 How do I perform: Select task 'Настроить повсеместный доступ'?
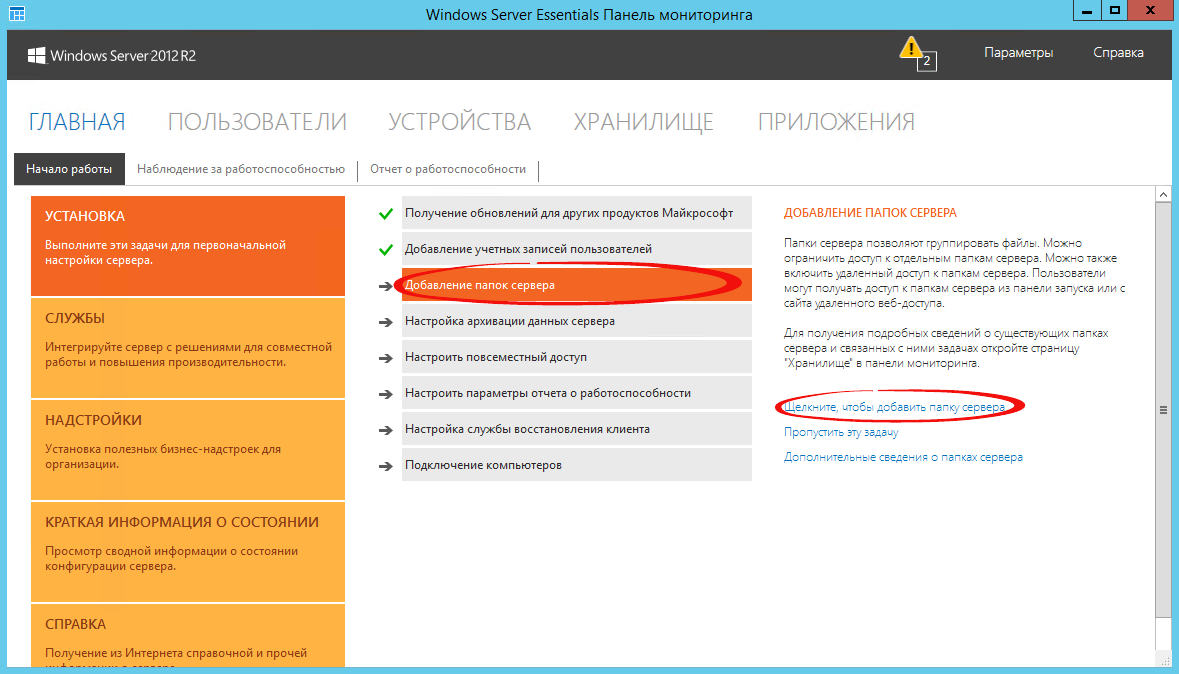pyautogui.click(x=577, y=357)
